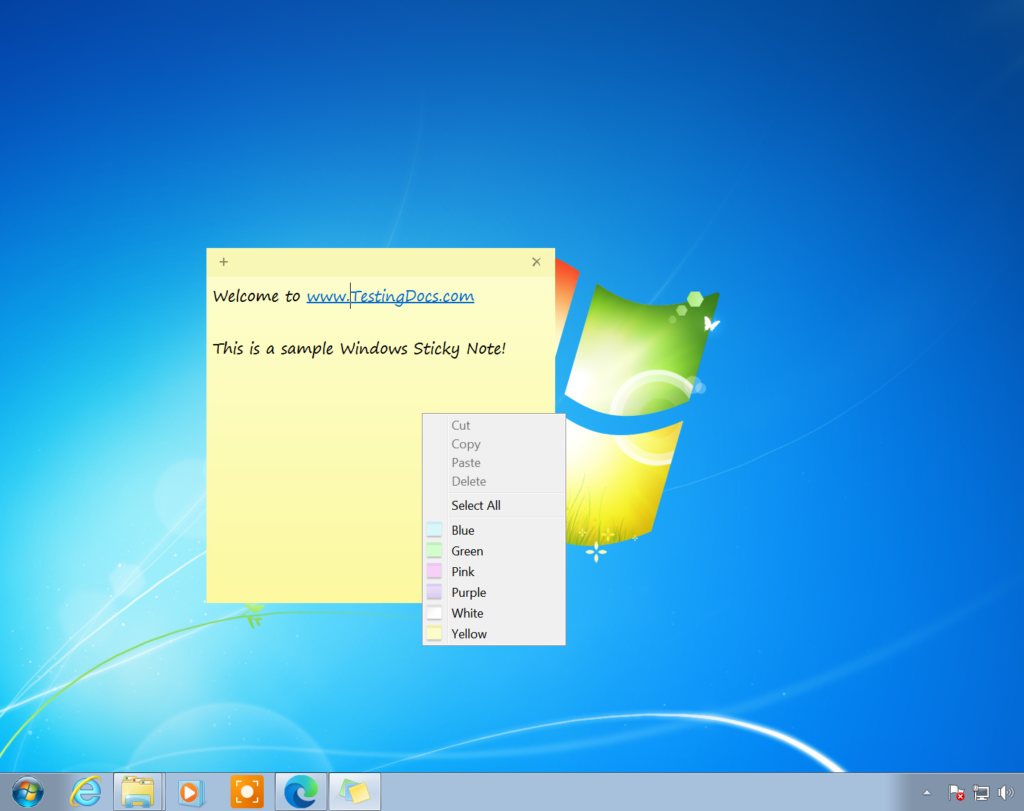Create a new note with the plus icon
Screen dimensions: 1024x811
(x=222, y=261)
